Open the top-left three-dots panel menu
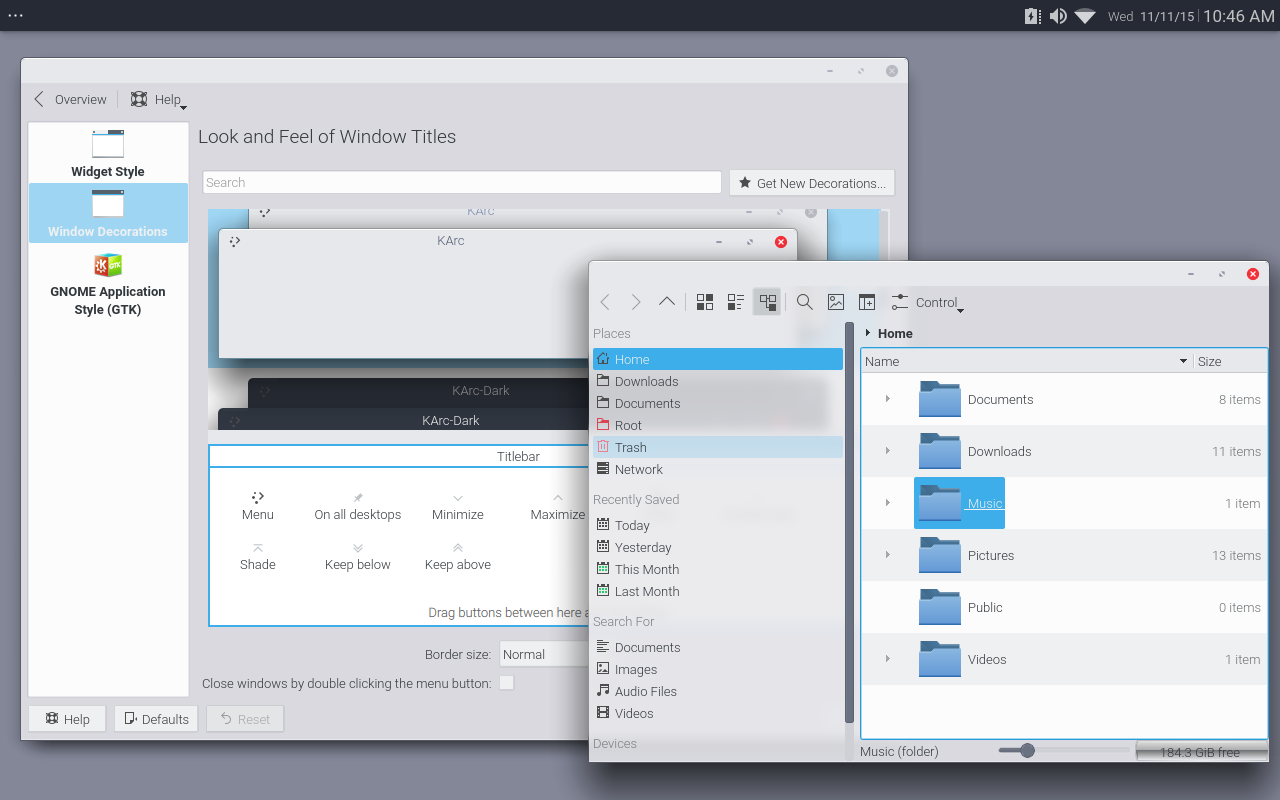Image resolution: width=1280 pixels, height=800 pixels. 15,15
